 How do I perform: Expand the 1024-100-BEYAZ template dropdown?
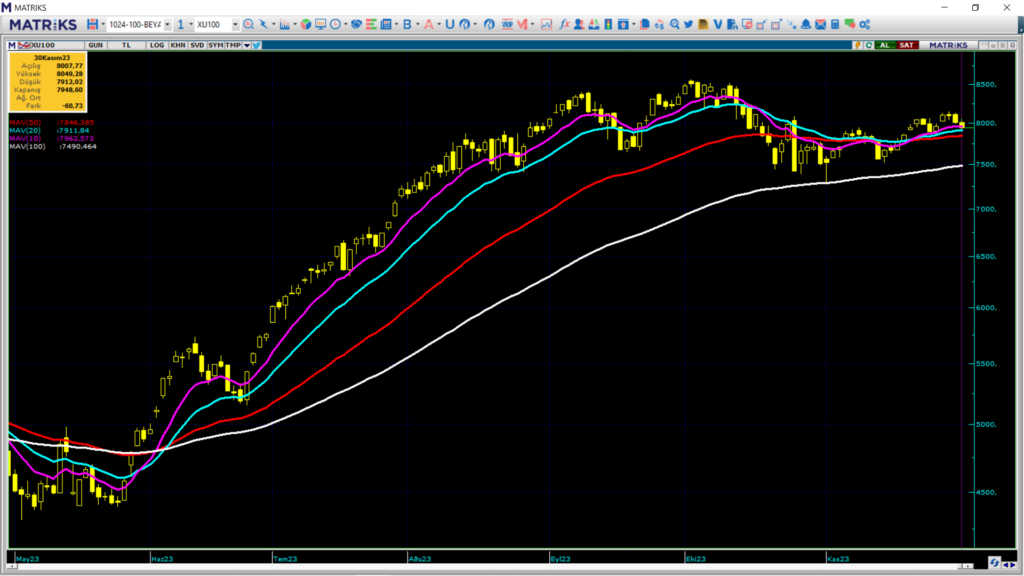pyautogui.click(x=167, y=24)
